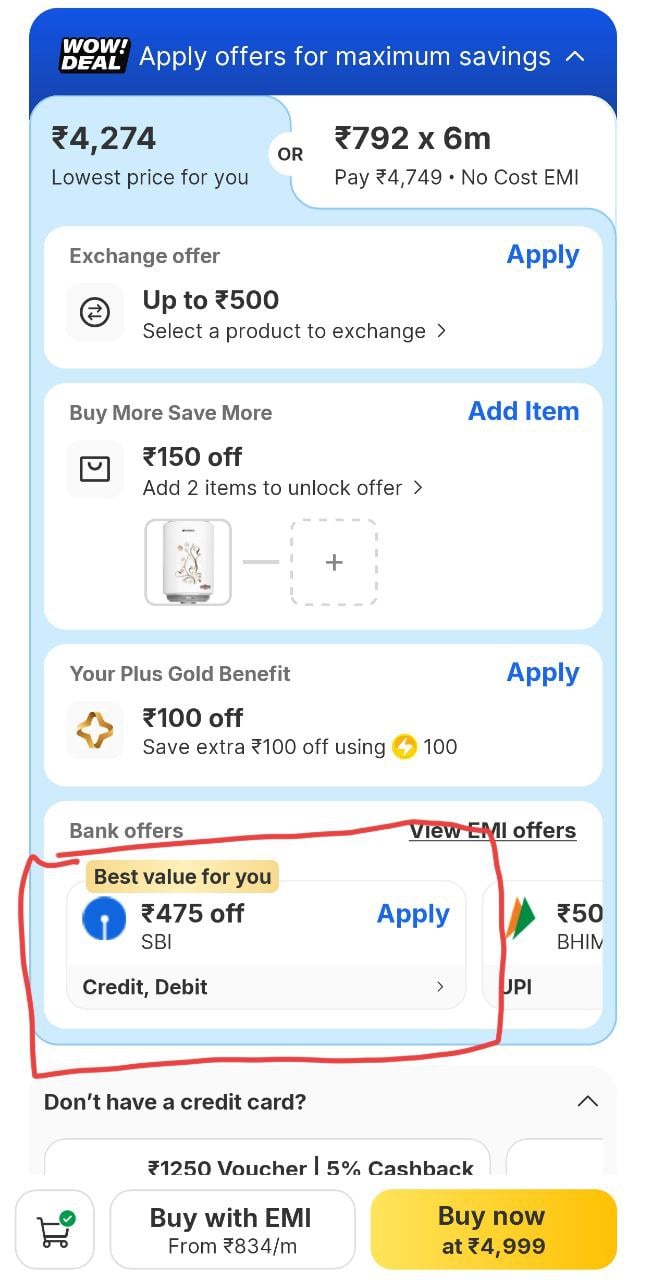Click the SuperCoin lightning icon
The height and width of the screenshot is (1280, 646).
coord(404,747)
